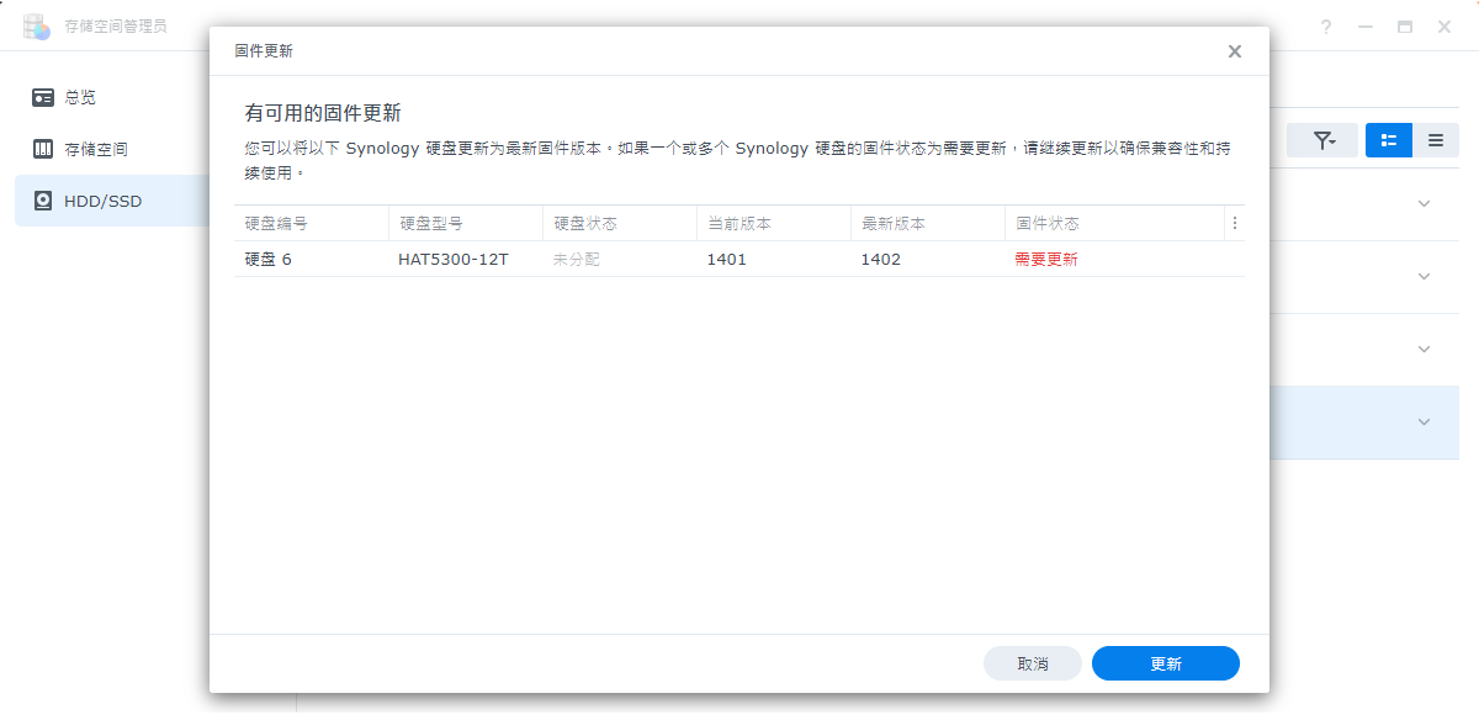
Task: Open the help question mark icon
Action: click(1326, 27)
